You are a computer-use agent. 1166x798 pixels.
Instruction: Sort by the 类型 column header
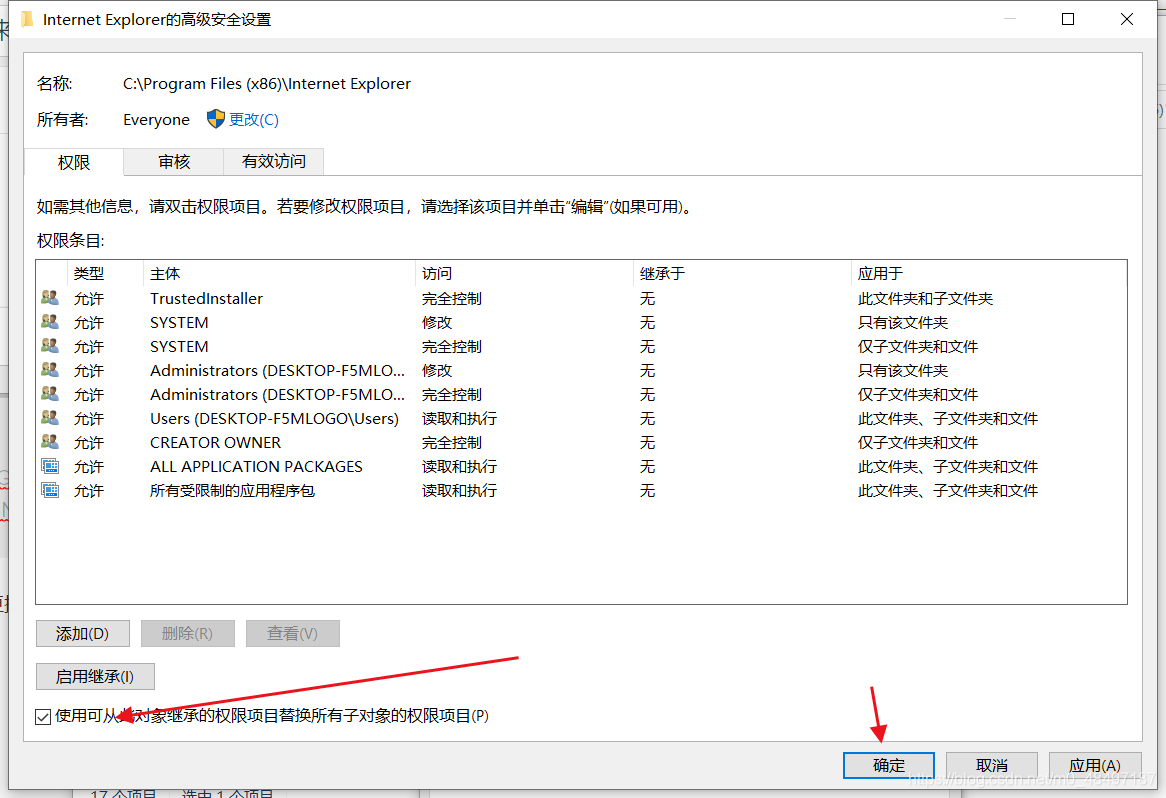click(105, 274)
